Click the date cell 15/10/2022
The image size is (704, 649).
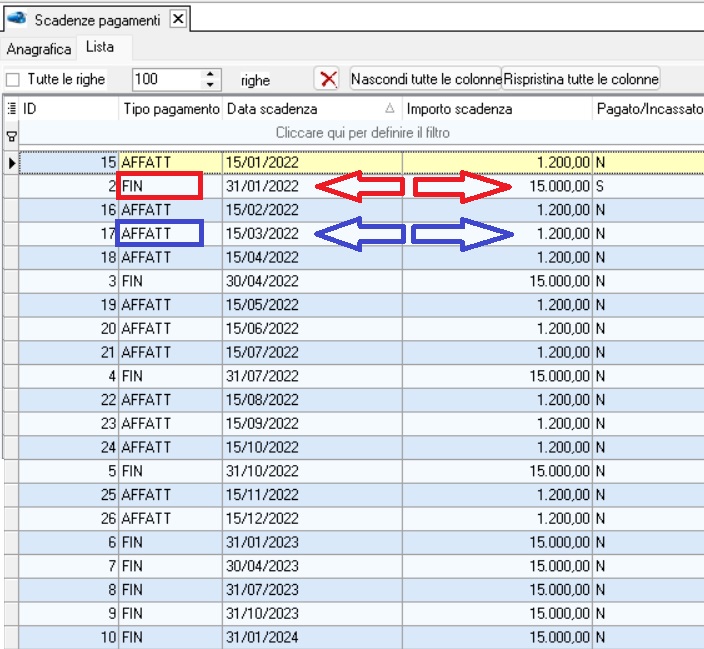312,447
